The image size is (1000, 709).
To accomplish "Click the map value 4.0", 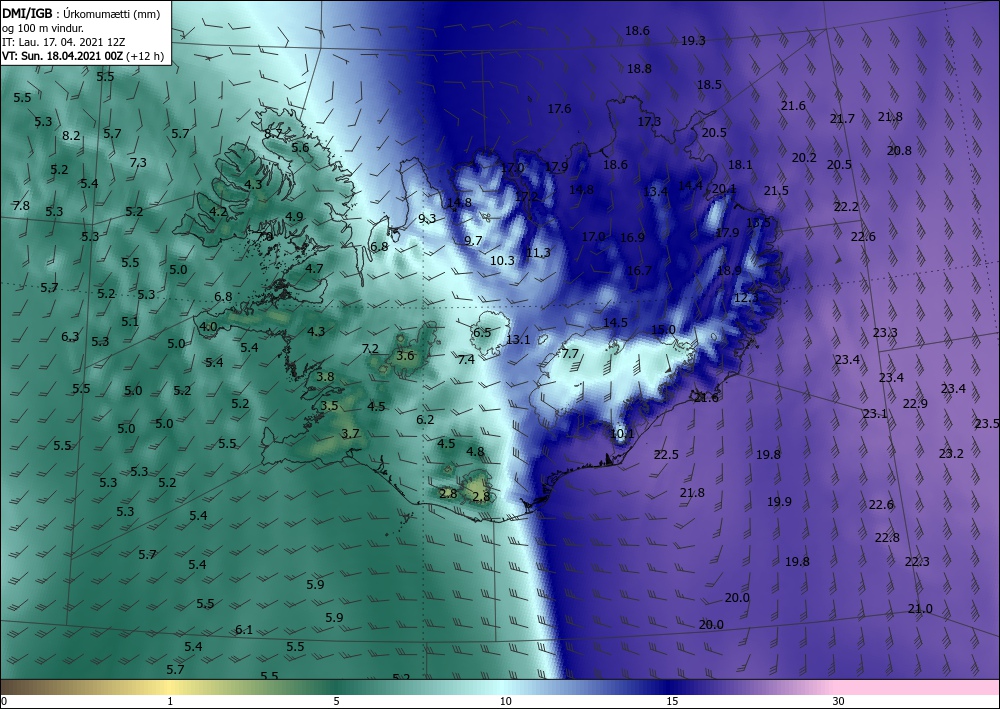I will coord(209,326).
